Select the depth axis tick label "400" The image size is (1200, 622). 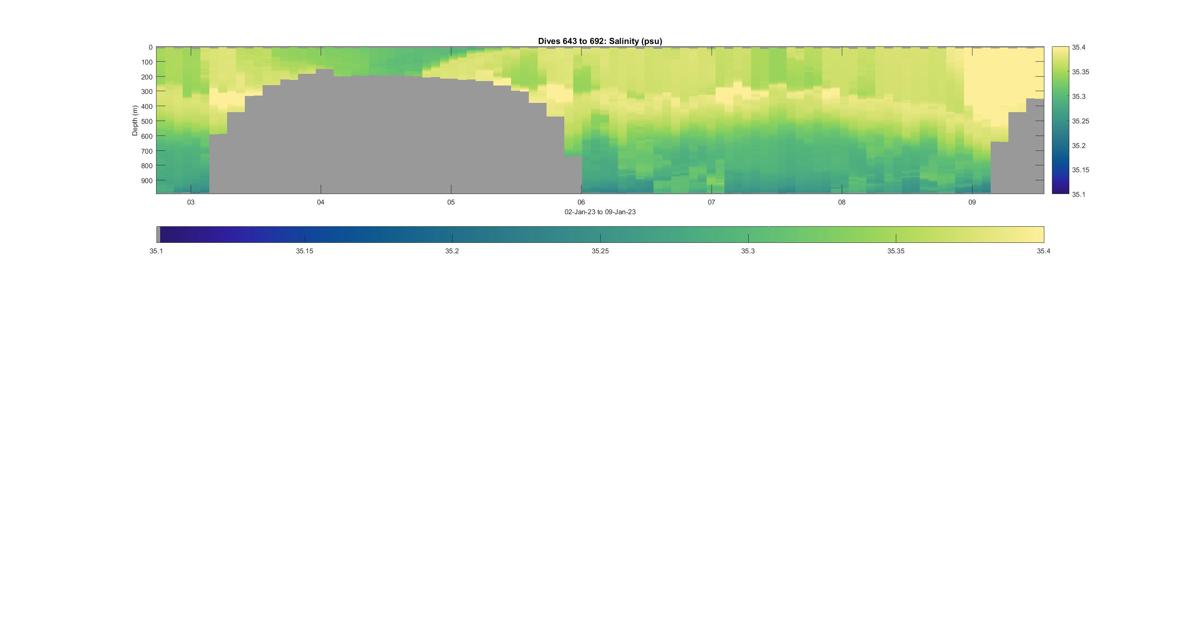pyautogui.click(x=146, y=107)
